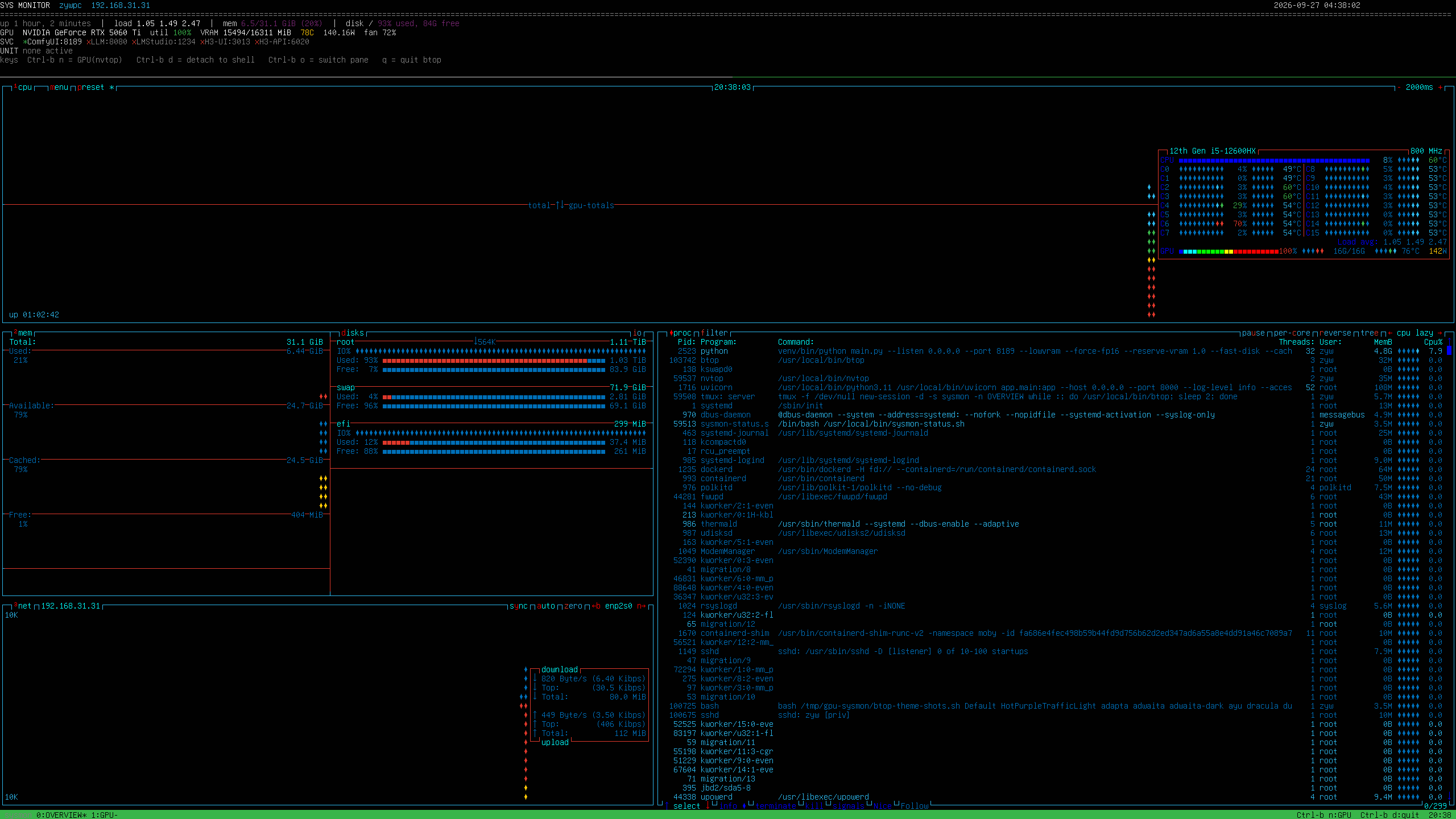Image resolution: width=1456 pixels, height=819 pixels.
Task: Toggle process list pause
Action: point(1254,333)
